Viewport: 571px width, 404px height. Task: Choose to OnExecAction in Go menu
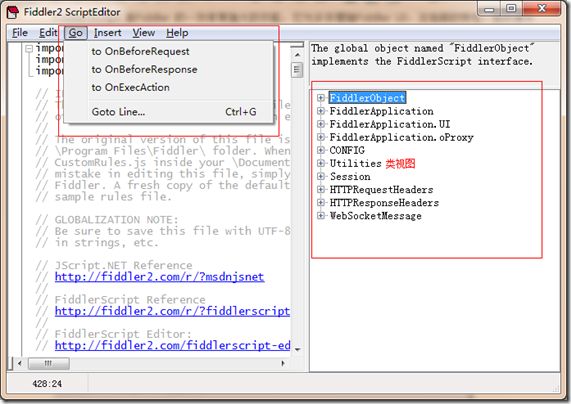click(169, 87)
